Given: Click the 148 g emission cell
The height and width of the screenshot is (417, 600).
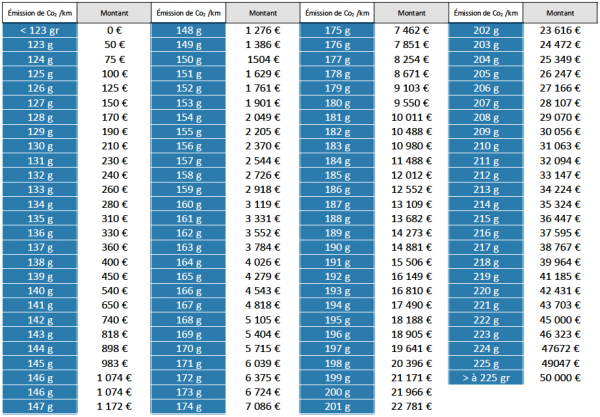Looking at the screenshot, I should pyautogui.click(x=188, y=30).
